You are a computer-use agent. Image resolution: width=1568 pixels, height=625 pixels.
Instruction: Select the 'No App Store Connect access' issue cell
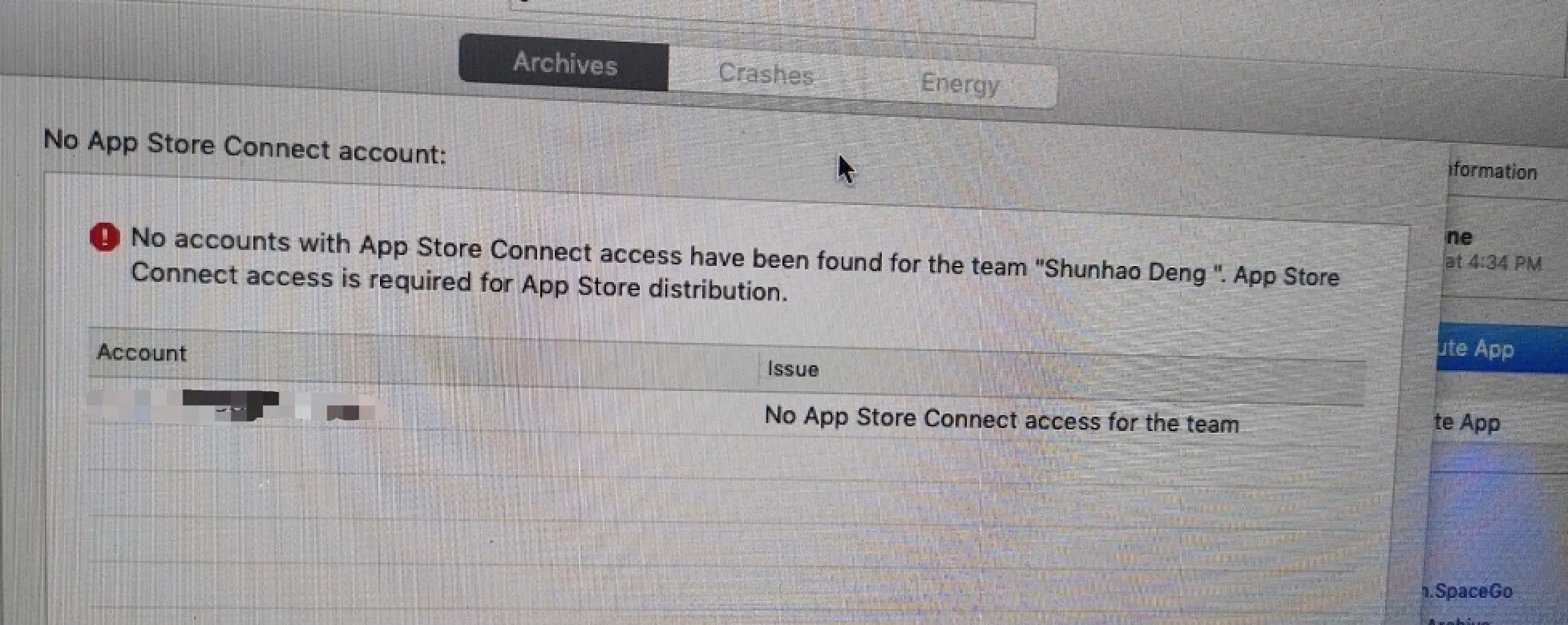pyautogui.click(x=1001, y=419)
